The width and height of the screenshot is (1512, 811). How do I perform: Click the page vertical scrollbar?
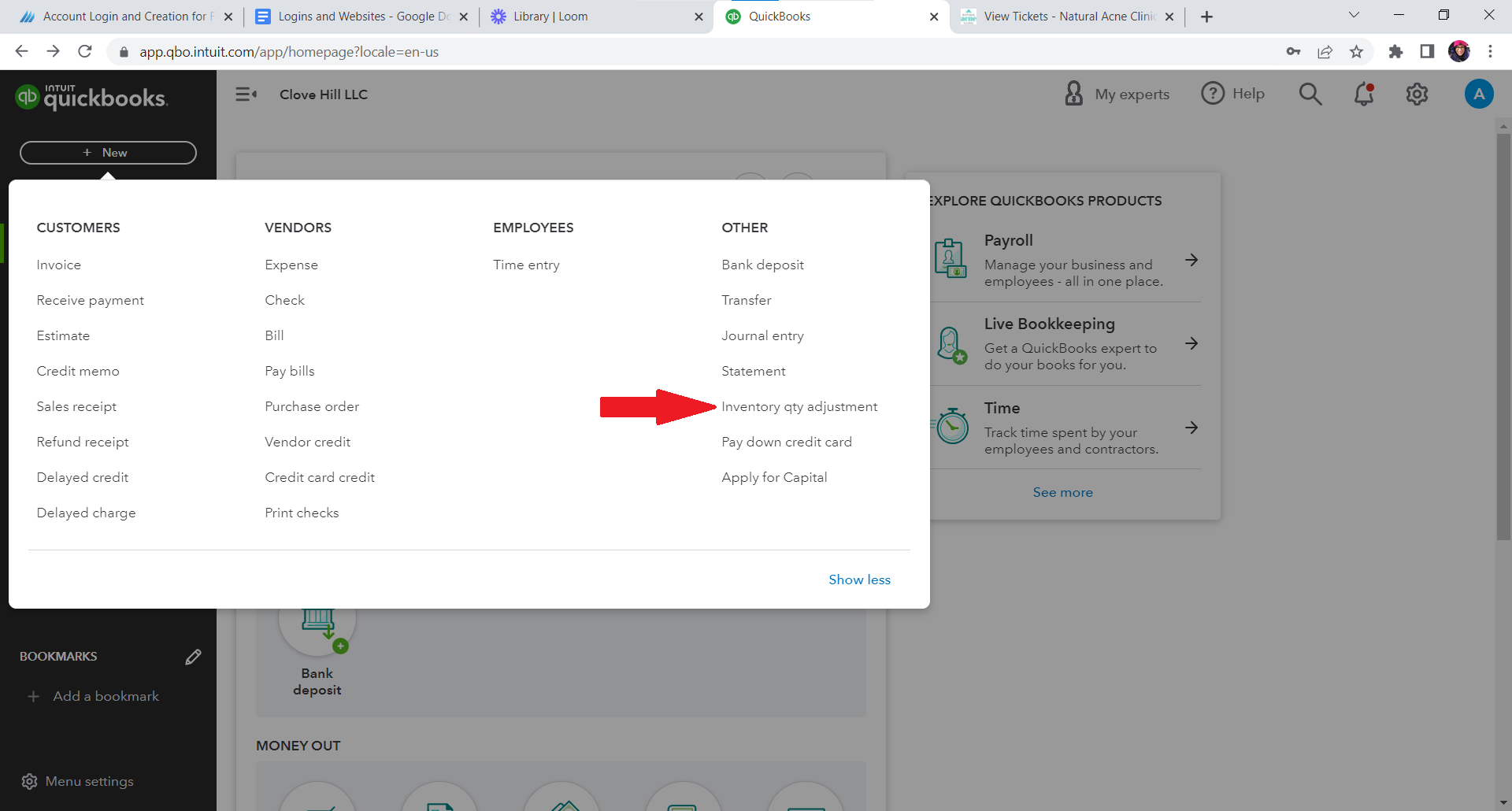(1503, 337)
